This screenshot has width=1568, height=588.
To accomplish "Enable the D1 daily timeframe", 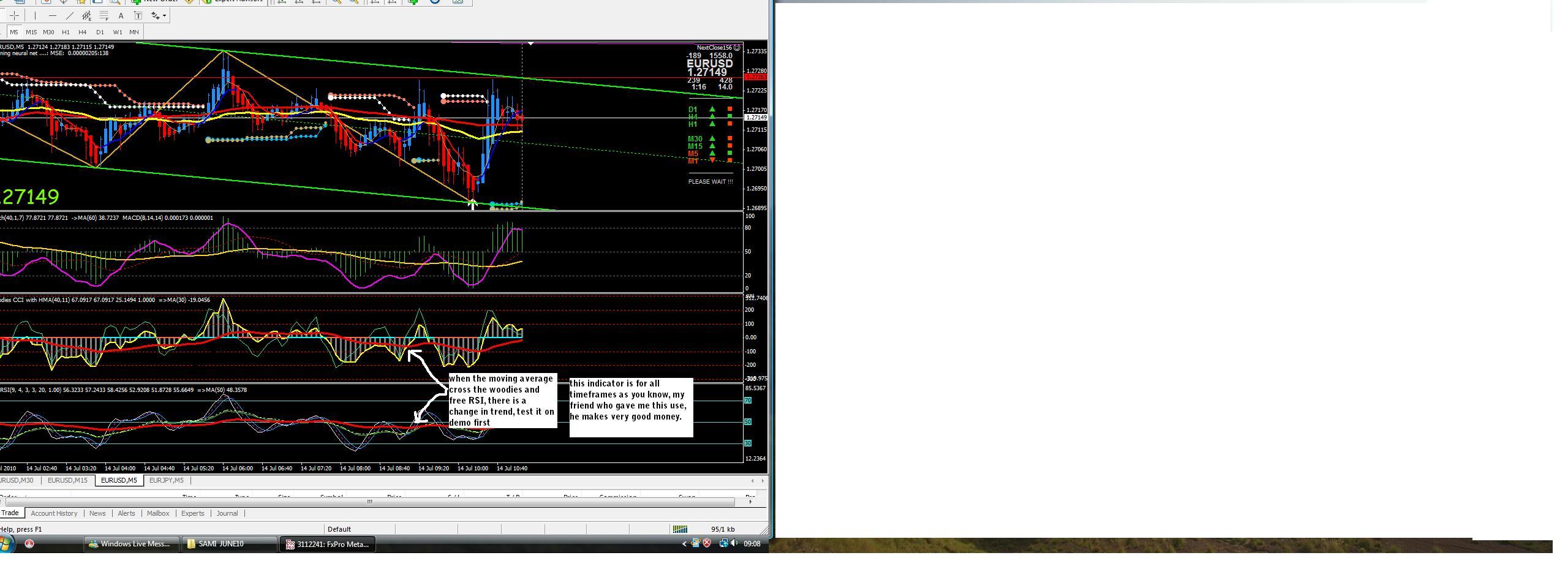I will tap(100, 32).
